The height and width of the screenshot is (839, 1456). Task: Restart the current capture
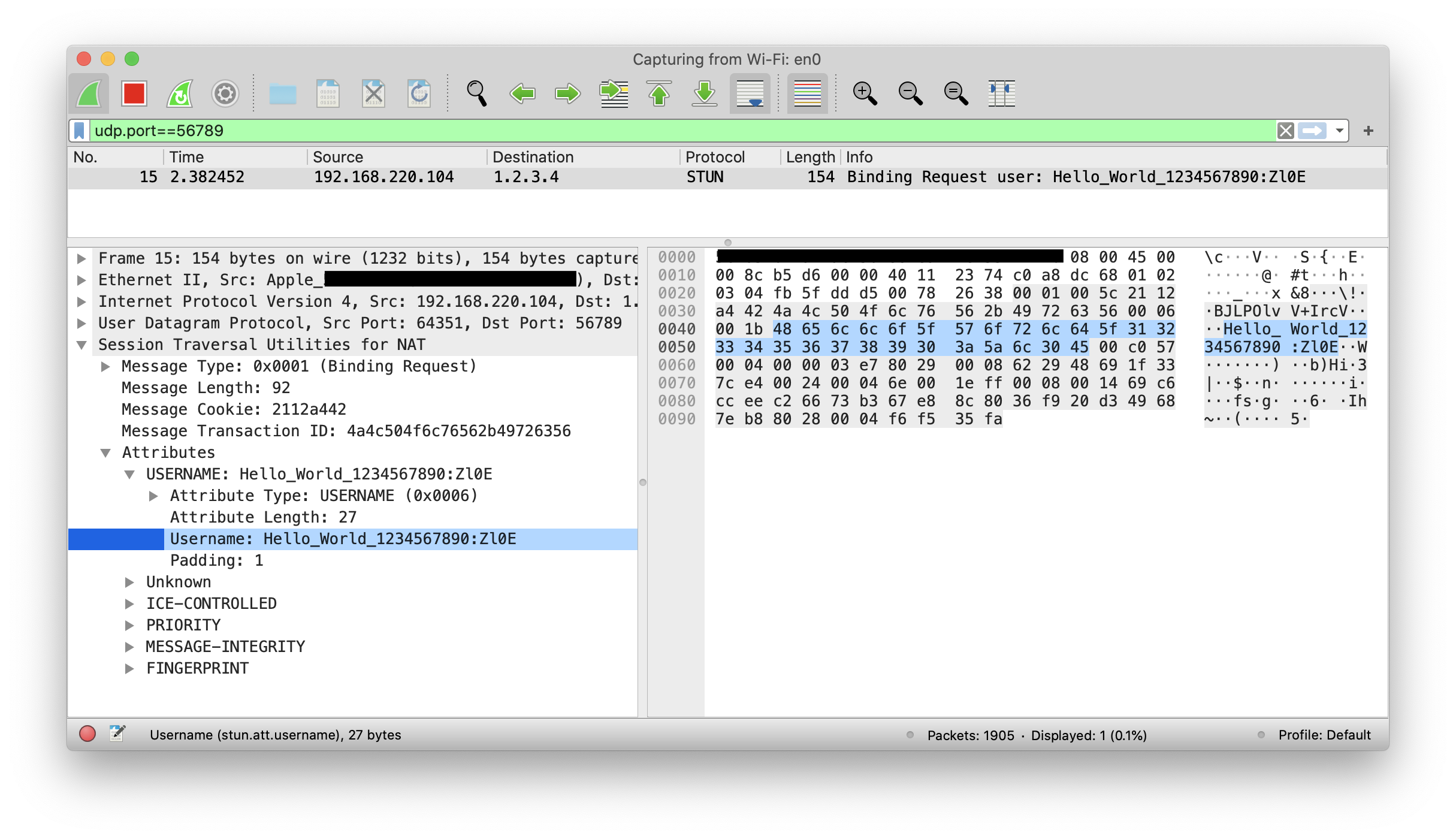[180, 93]
